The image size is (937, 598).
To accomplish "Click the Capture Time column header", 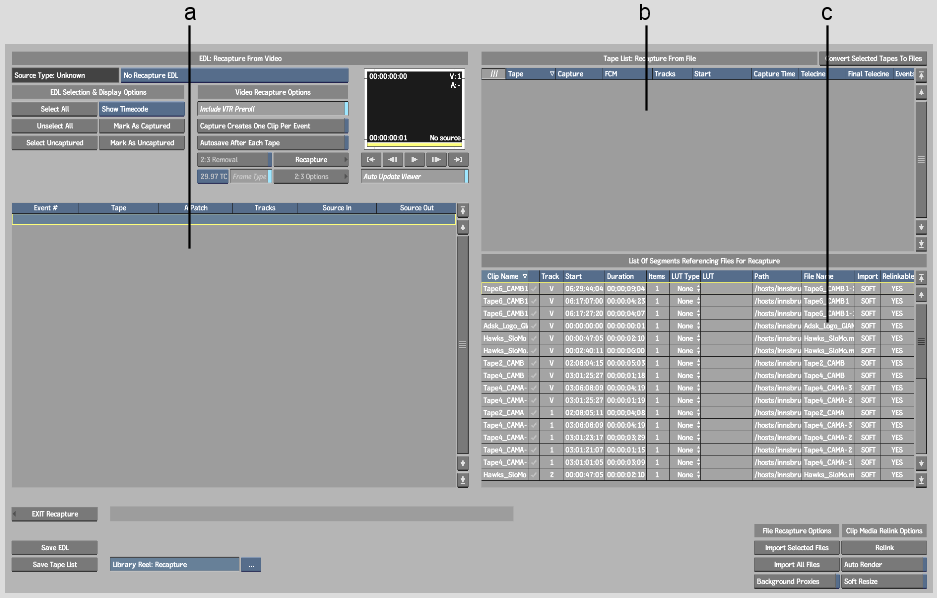I will [774, 74].
